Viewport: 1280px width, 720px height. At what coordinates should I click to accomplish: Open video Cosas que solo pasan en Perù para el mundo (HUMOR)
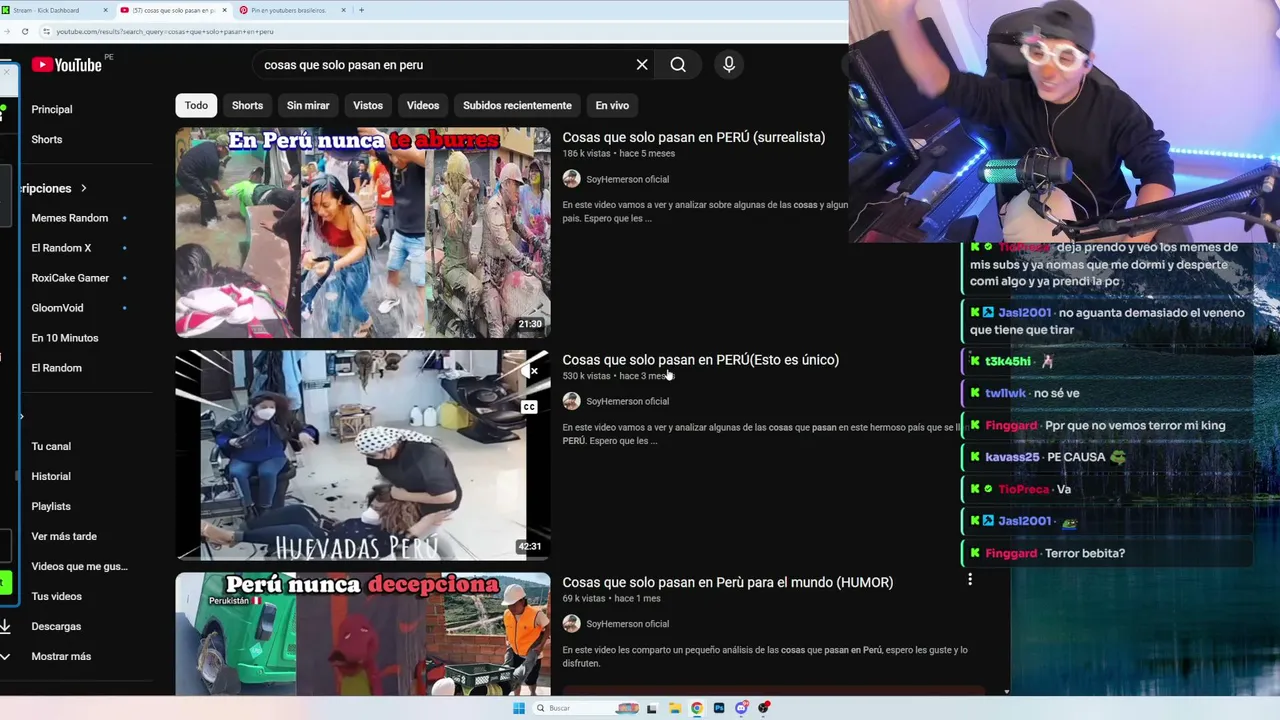[x=728, y=582]
